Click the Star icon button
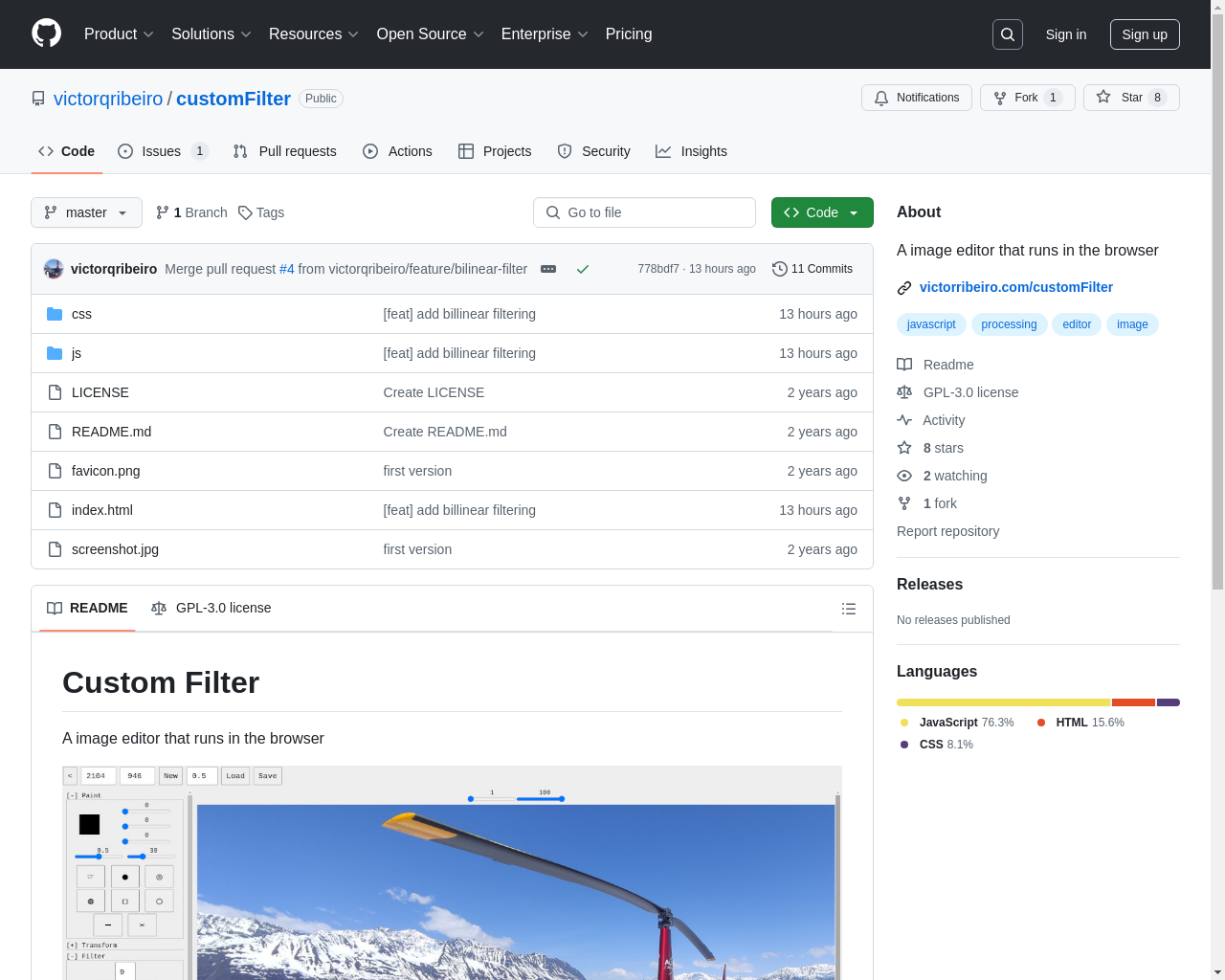 click(1131, 98)
